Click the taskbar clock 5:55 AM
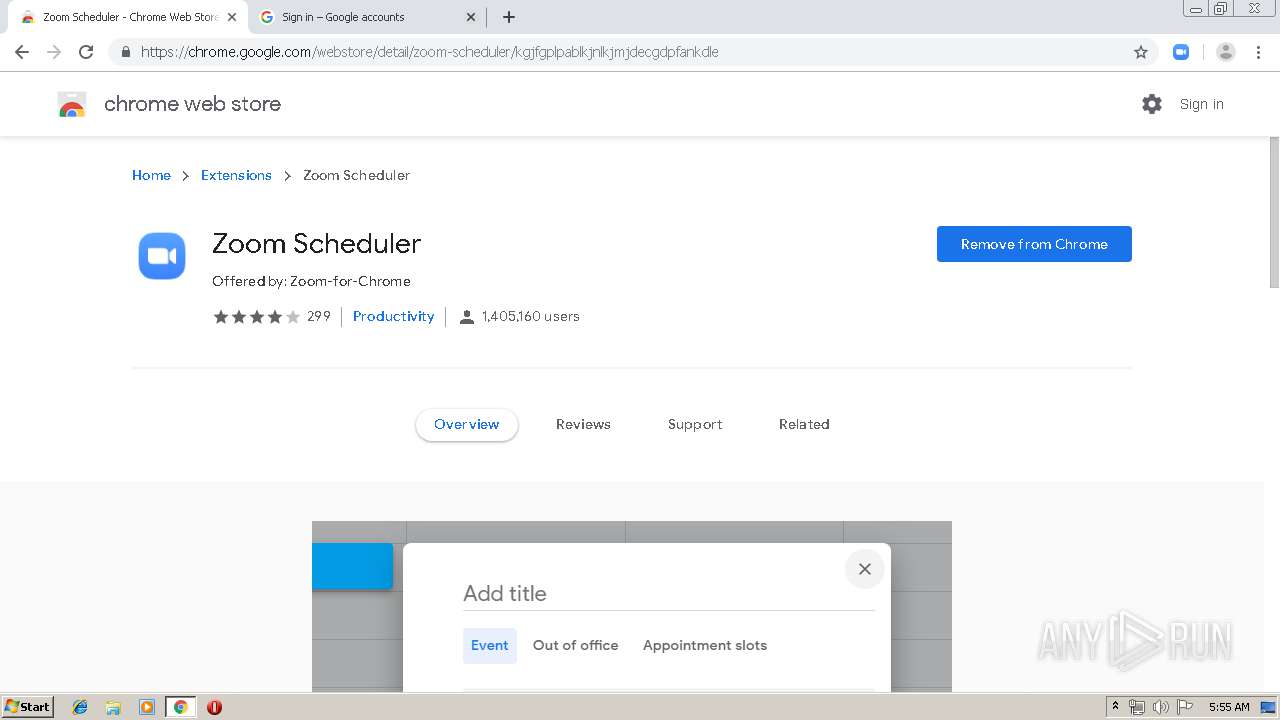Image resolution: width=1280 pixels, height=720 pixels. point(1229,707)
